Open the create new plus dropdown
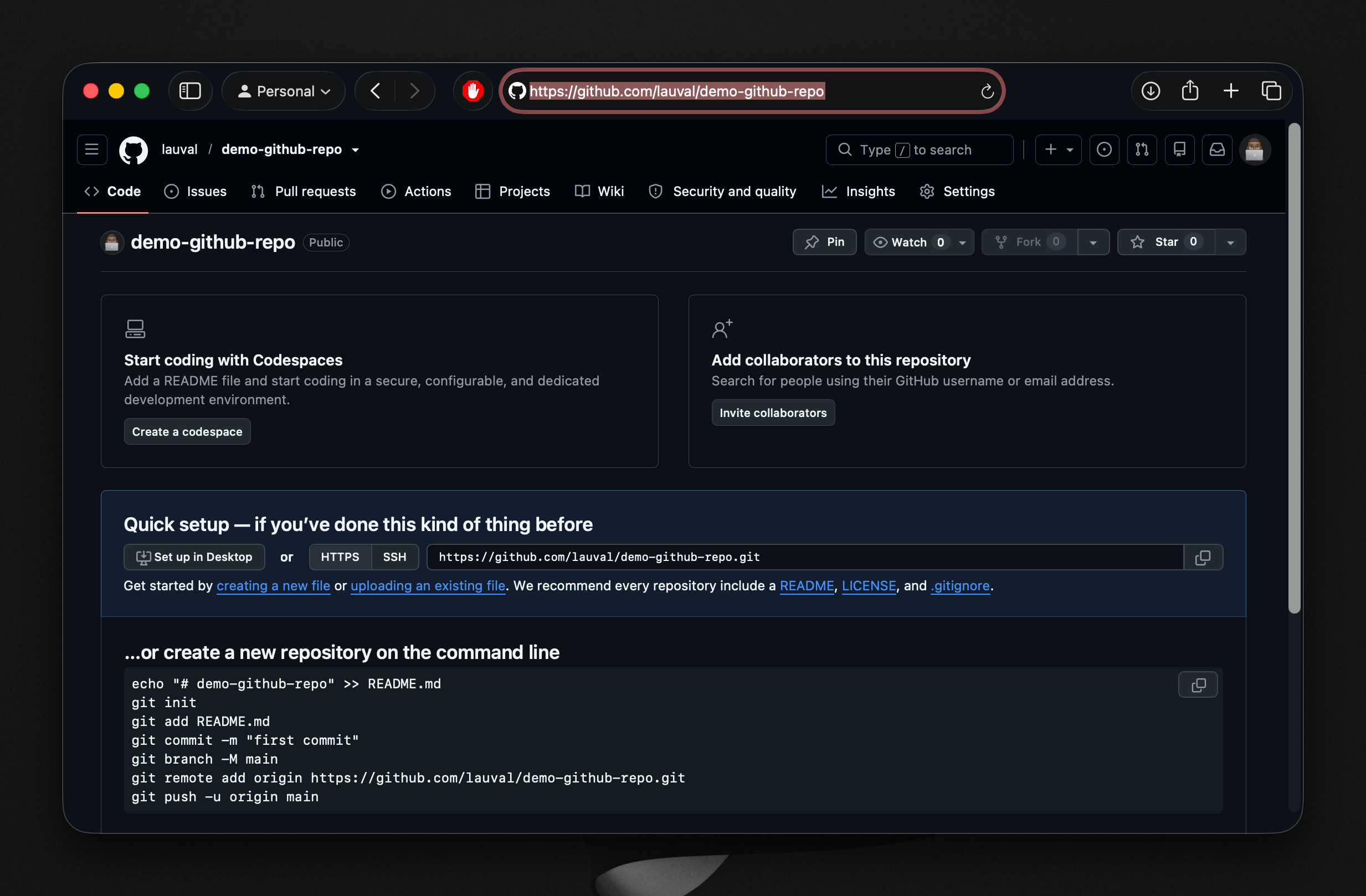 point(1058,150)
